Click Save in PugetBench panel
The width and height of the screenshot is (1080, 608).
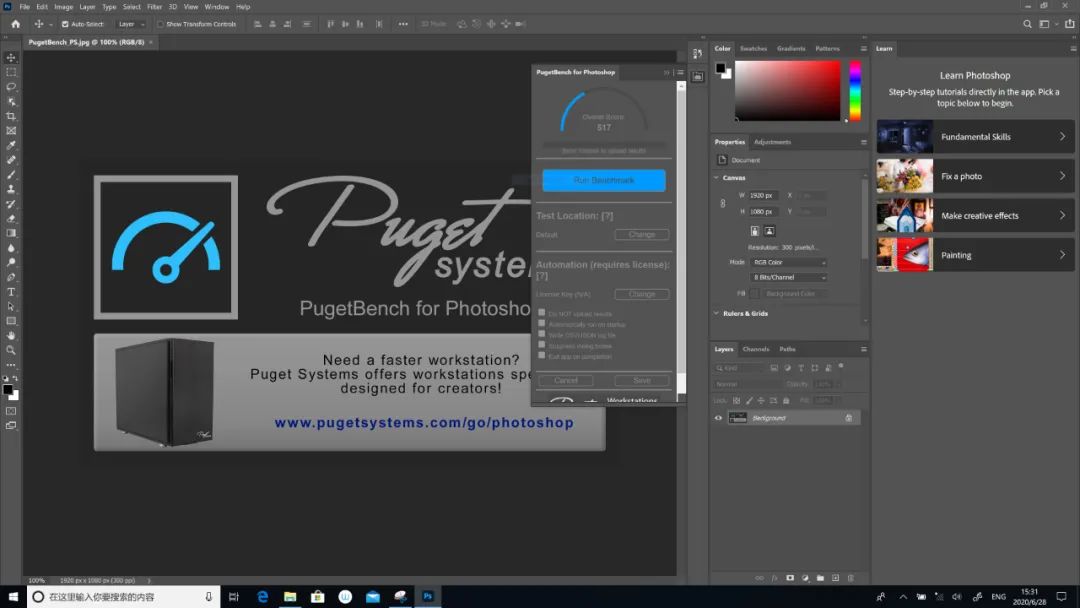(641, 380)
